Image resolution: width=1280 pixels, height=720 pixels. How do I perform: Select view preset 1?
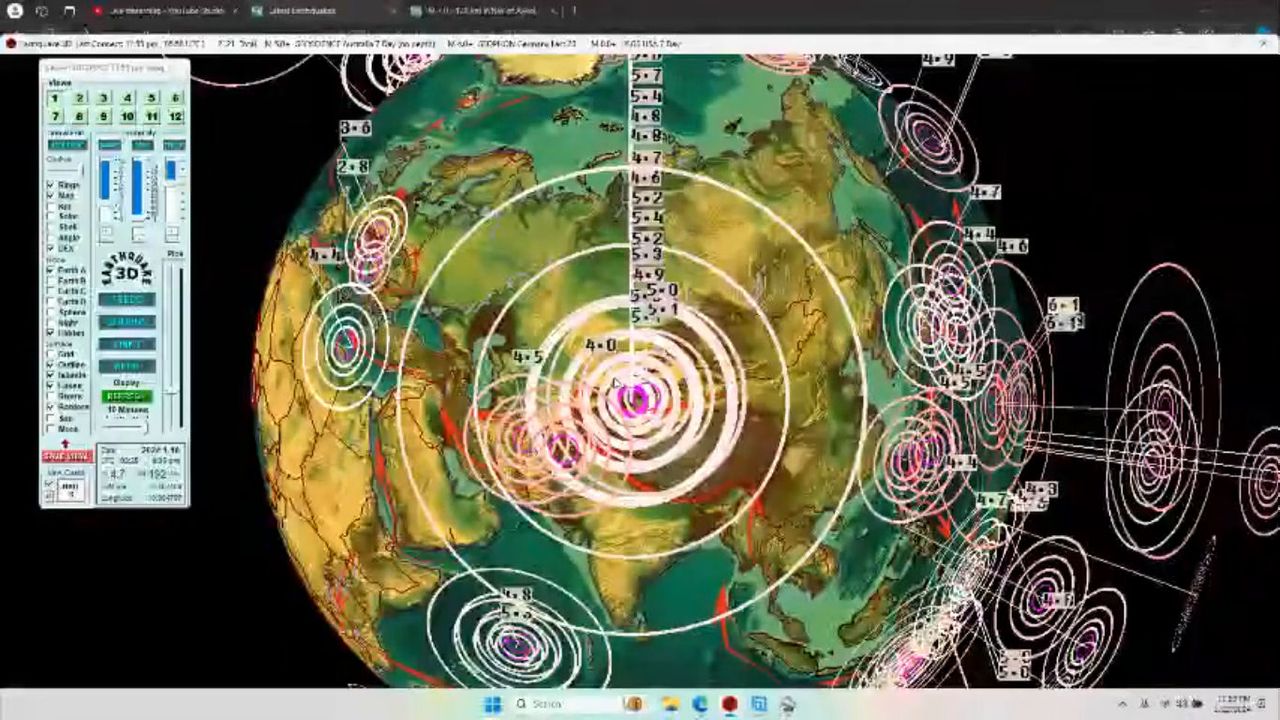[55, 98]
